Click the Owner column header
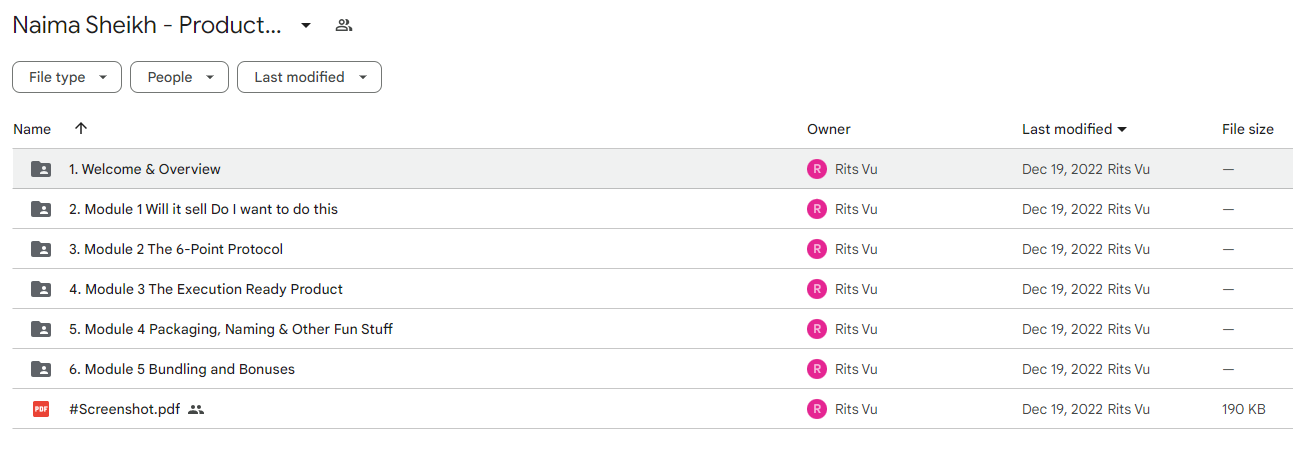1293x454 pixels. pos(829,129)
